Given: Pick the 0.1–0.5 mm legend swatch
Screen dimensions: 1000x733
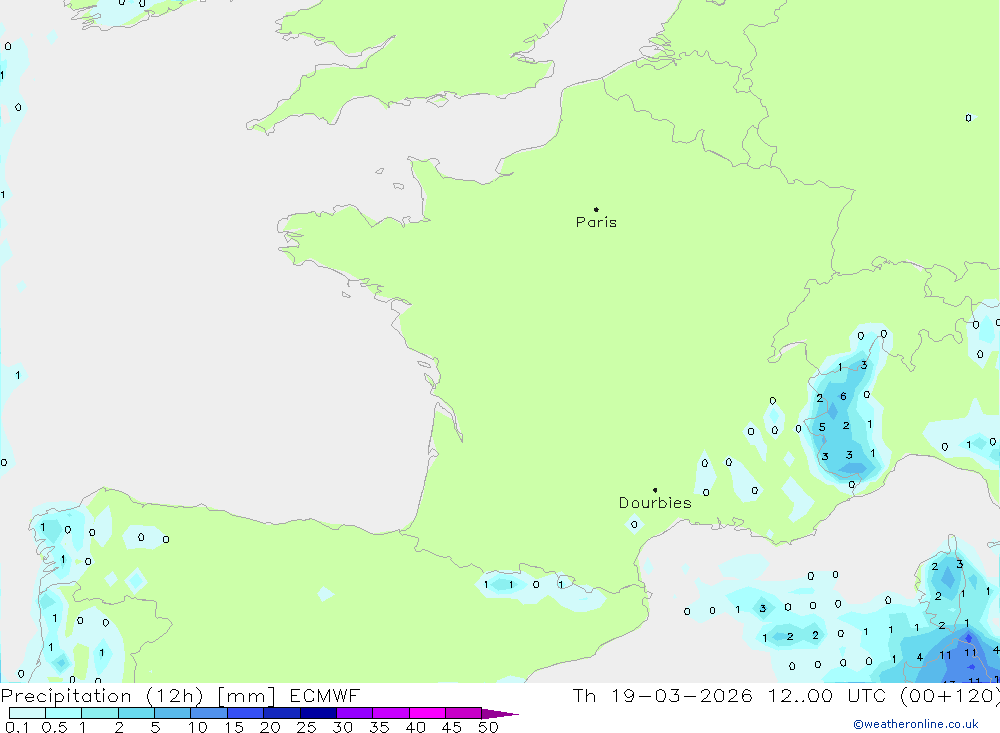Looking at the screenshot, I should (x=27, y=713).
